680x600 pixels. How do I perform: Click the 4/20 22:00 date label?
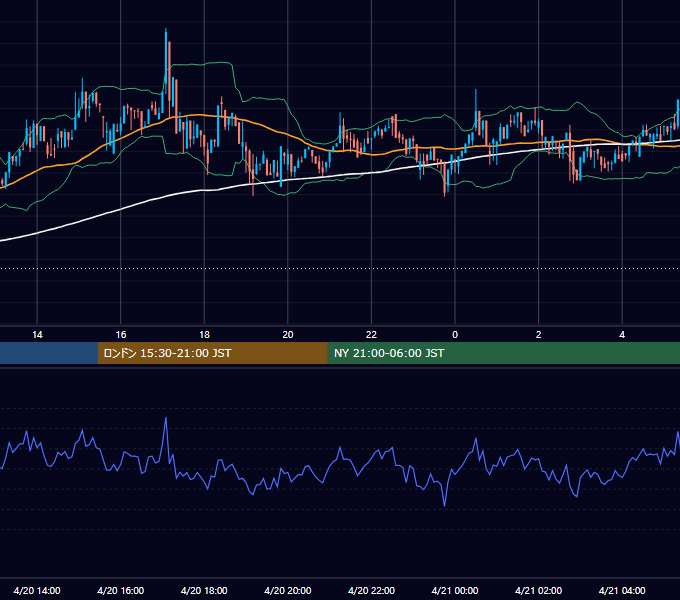coord(371,590)
